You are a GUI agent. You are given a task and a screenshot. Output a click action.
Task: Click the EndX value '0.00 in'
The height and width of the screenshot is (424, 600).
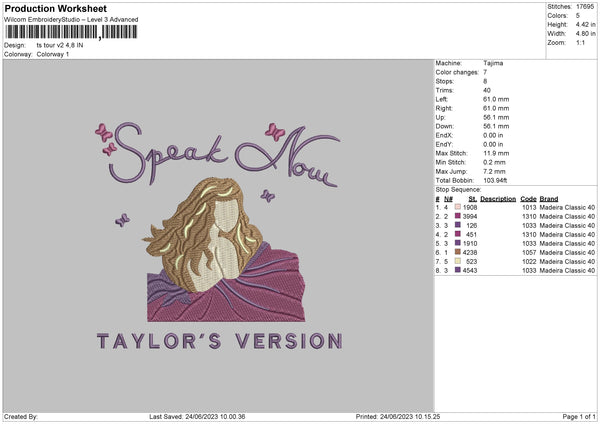click(493, 135)
